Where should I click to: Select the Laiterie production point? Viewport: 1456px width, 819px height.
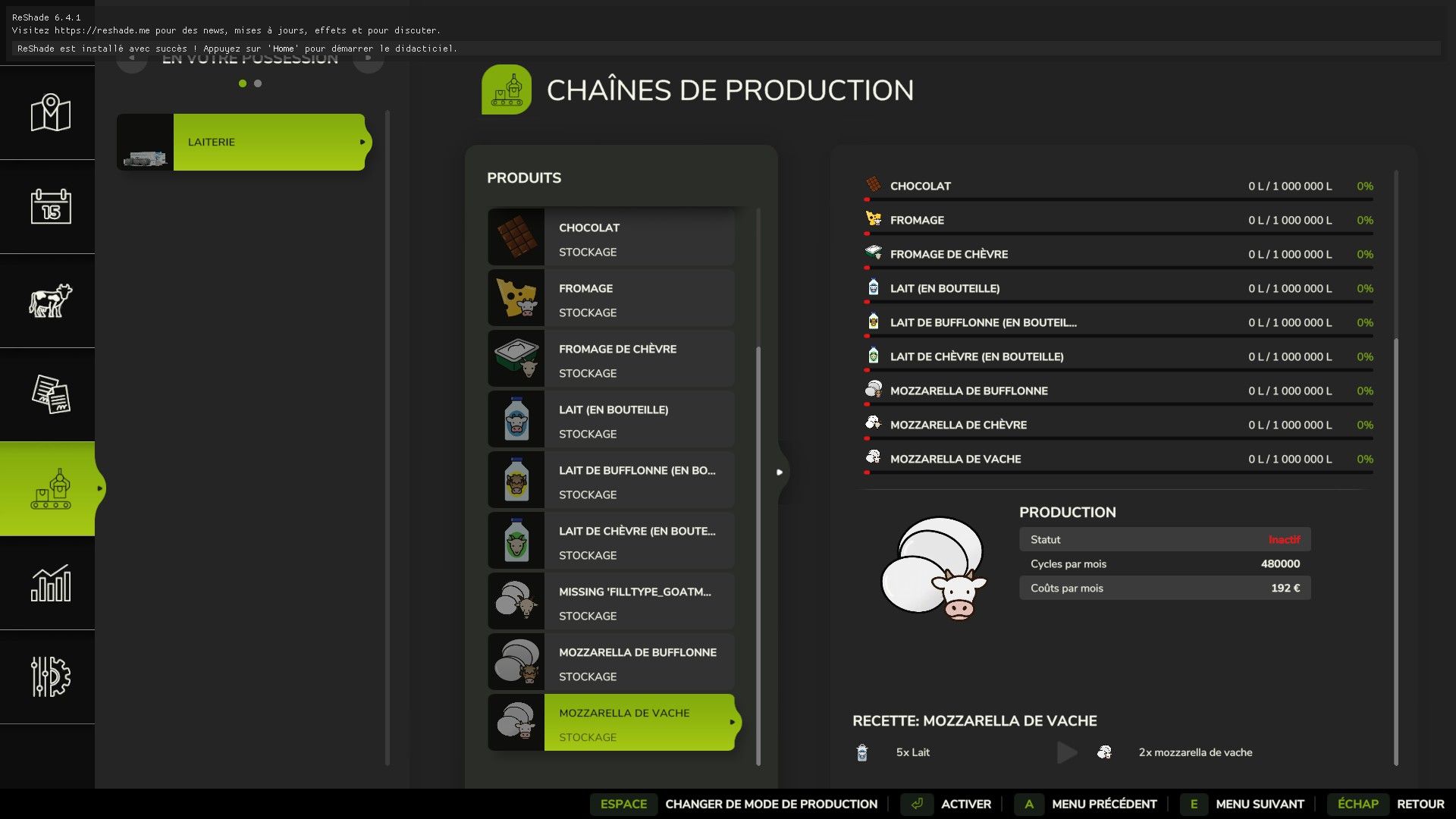tap(269, 142)
